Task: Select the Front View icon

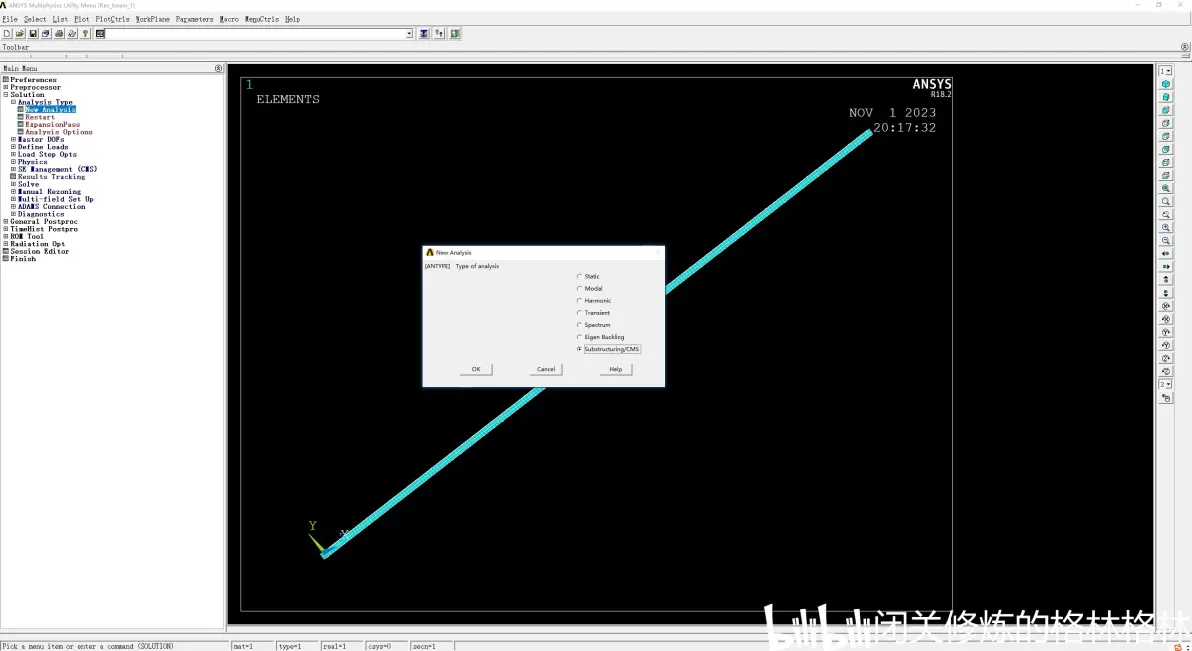Action: pos(1165,110)
